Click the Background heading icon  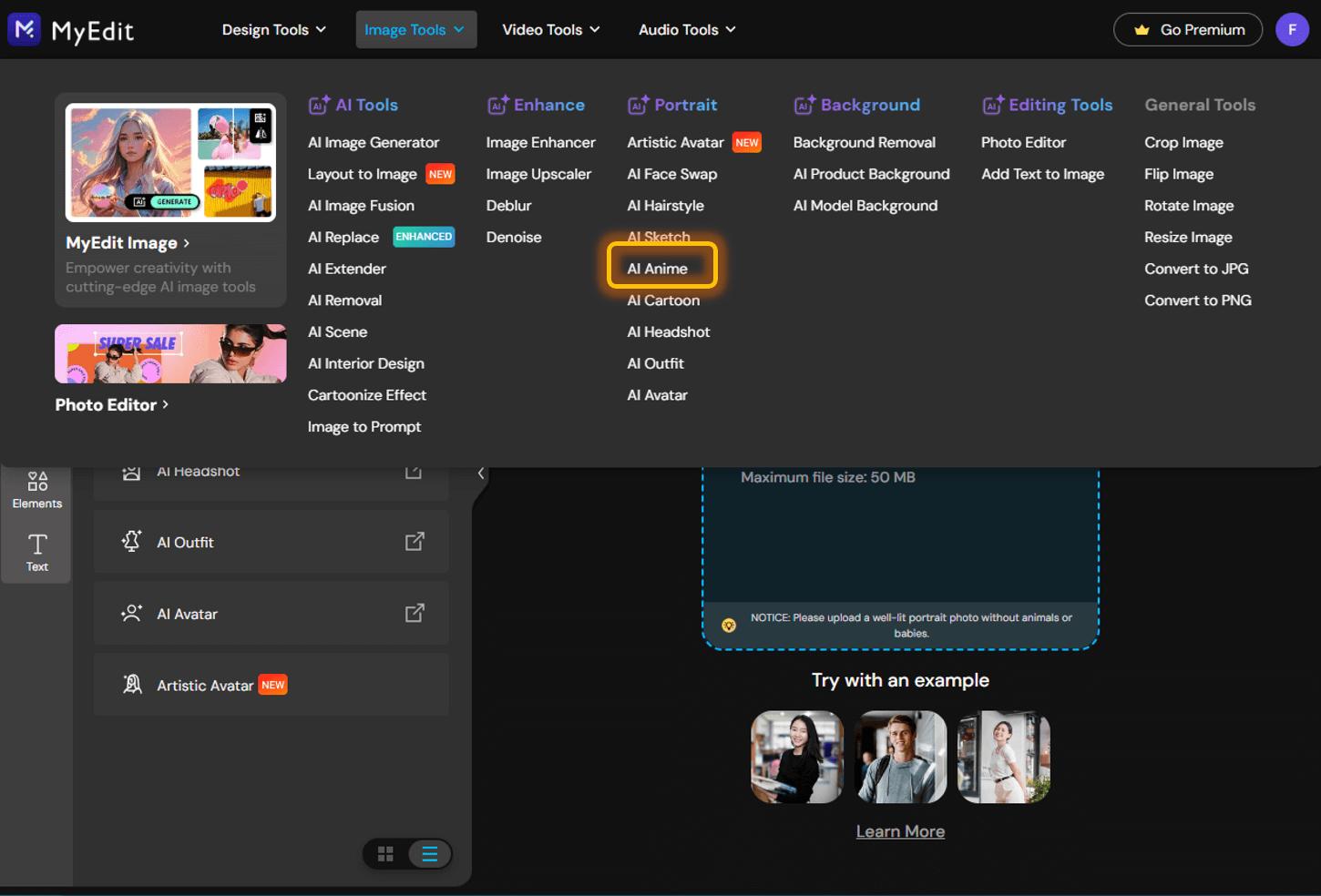[804, 105]
